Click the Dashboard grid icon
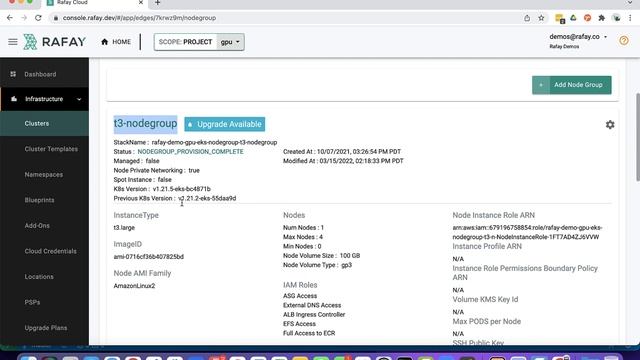Screen dimensions: 640x360 point(13,74)
